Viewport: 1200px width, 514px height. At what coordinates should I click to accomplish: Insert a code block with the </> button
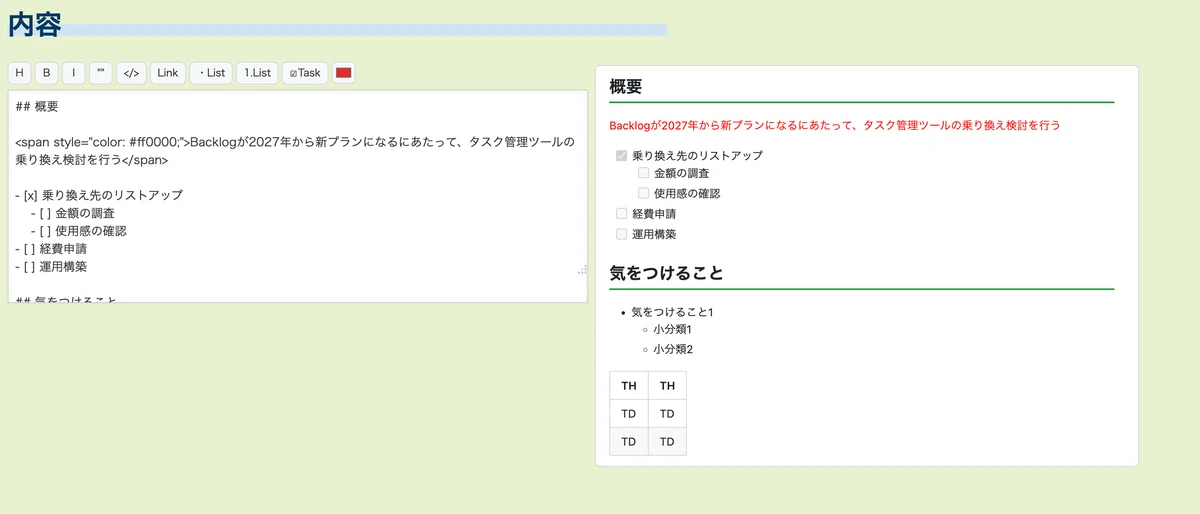coord(131,73)
